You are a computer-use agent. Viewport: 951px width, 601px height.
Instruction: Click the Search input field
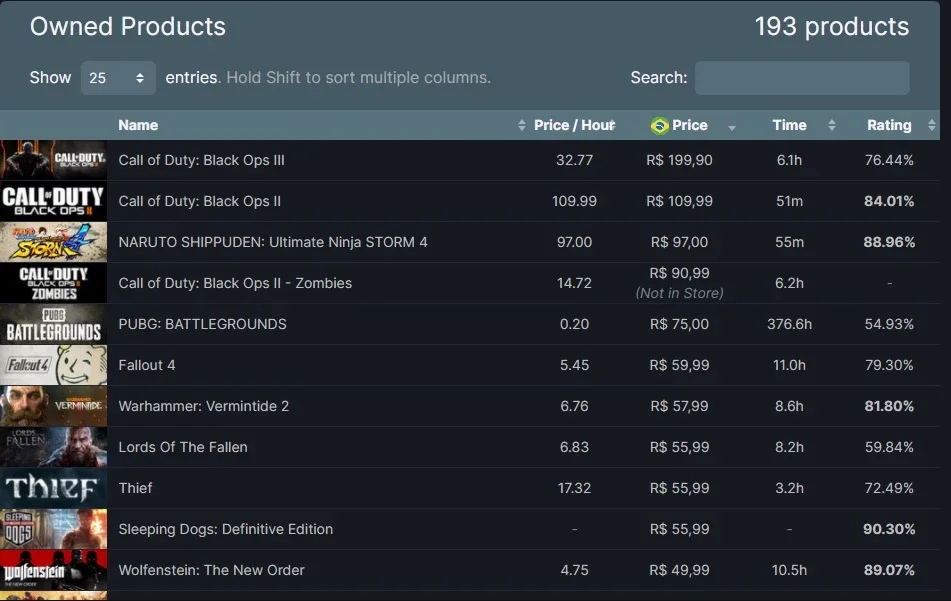(802, 78)
